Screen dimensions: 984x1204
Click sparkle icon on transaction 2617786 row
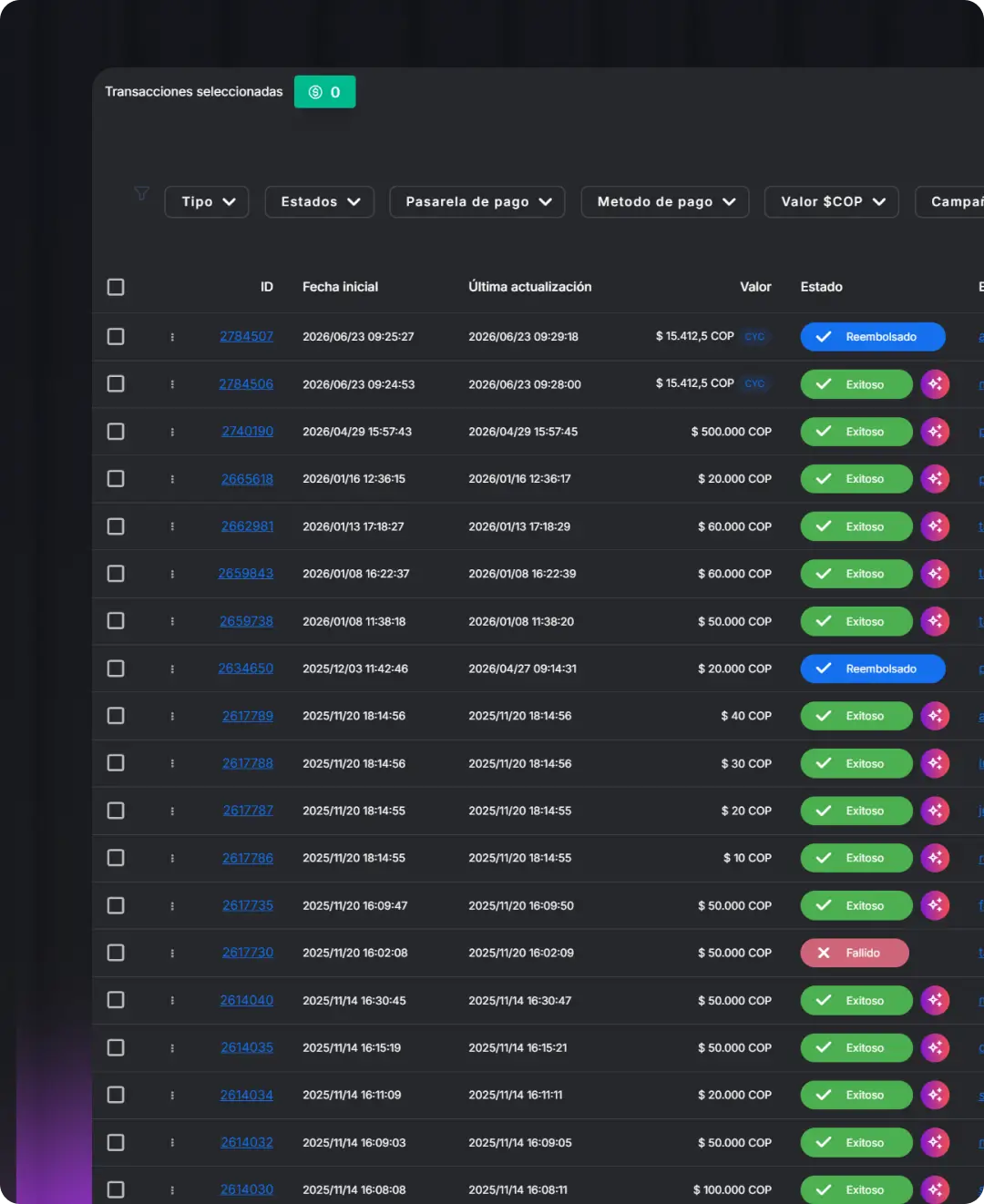pyautogui.click(x=935, y=858)
